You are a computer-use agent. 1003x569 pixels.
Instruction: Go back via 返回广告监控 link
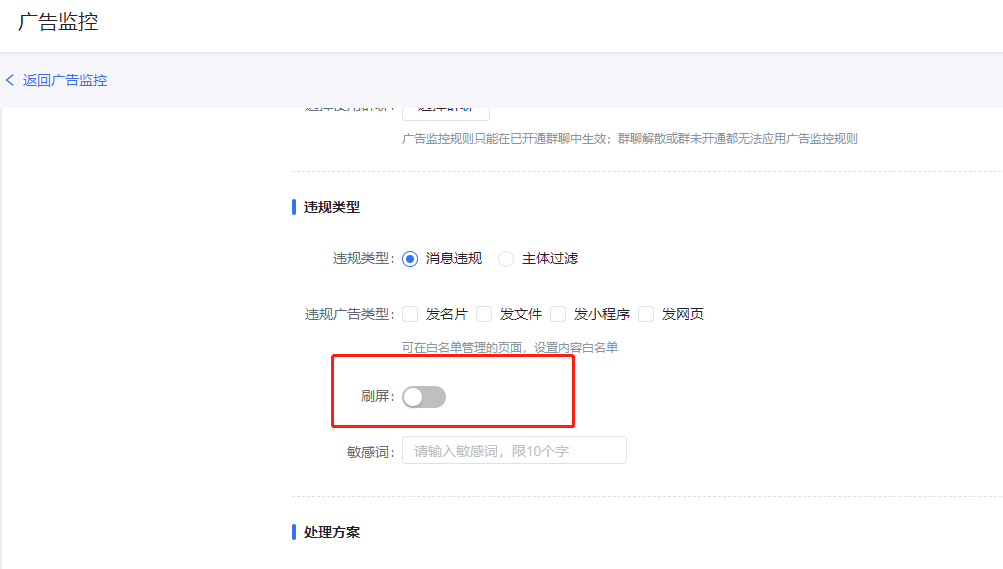tap(65, 80)
